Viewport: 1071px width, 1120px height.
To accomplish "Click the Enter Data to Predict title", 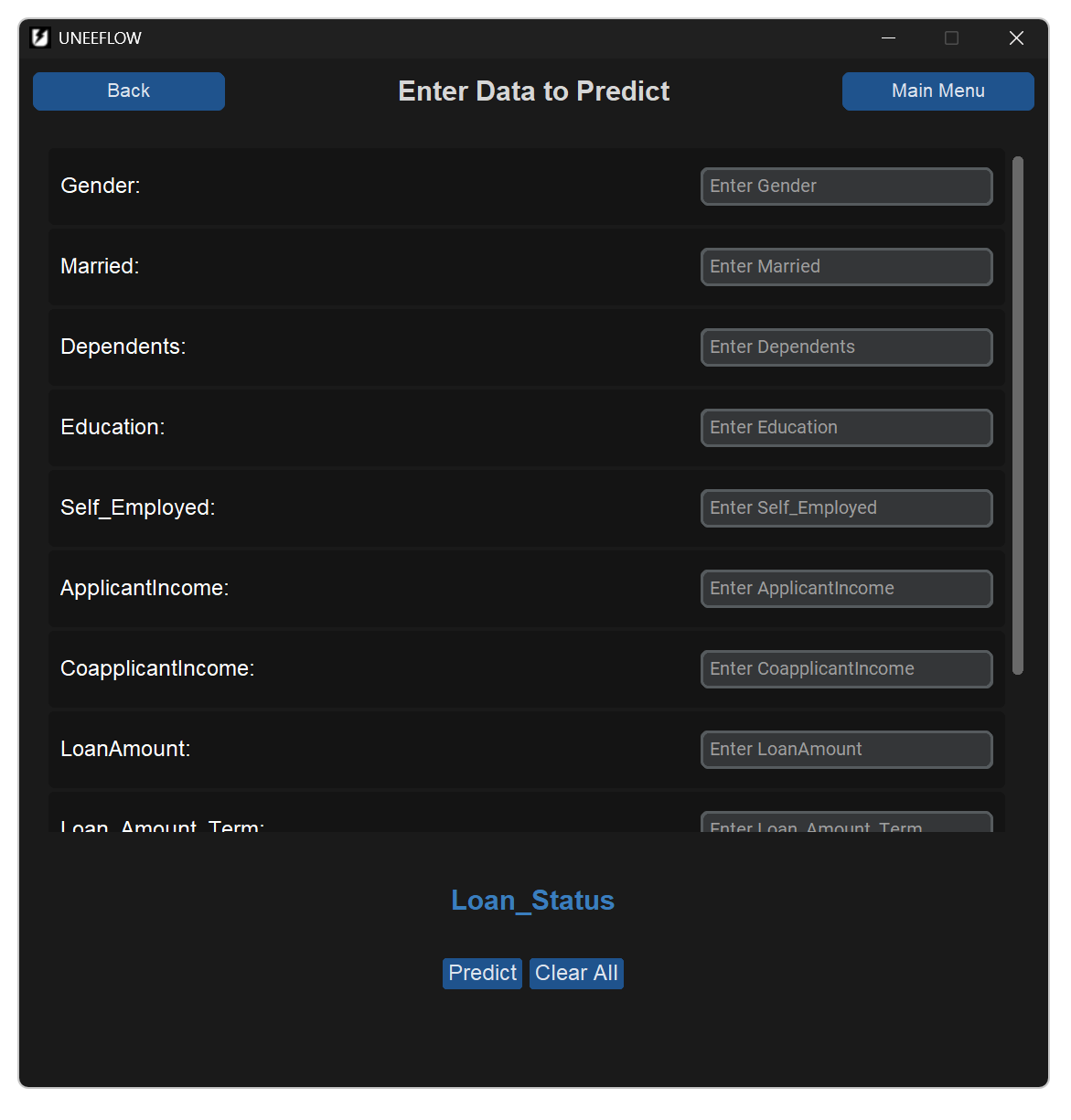I will (x=534, y=91).
